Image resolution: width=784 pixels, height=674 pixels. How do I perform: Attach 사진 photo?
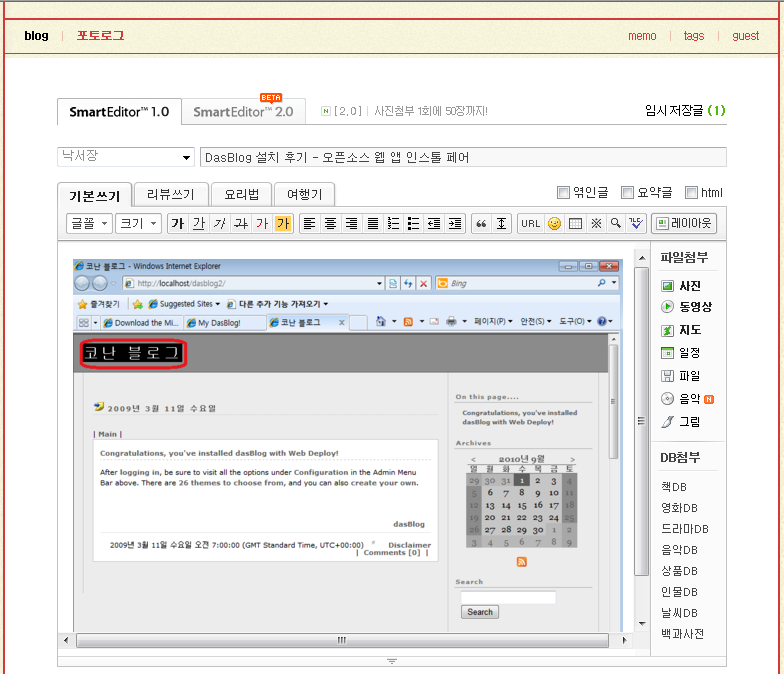coord(681,286)
